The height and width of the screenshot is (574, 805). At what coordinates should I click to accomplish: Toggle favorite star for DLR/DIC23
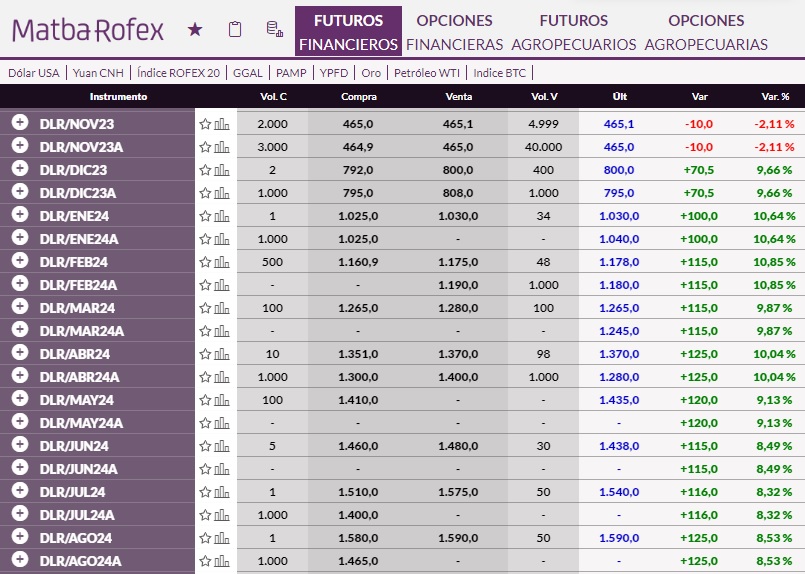[205, 170]
